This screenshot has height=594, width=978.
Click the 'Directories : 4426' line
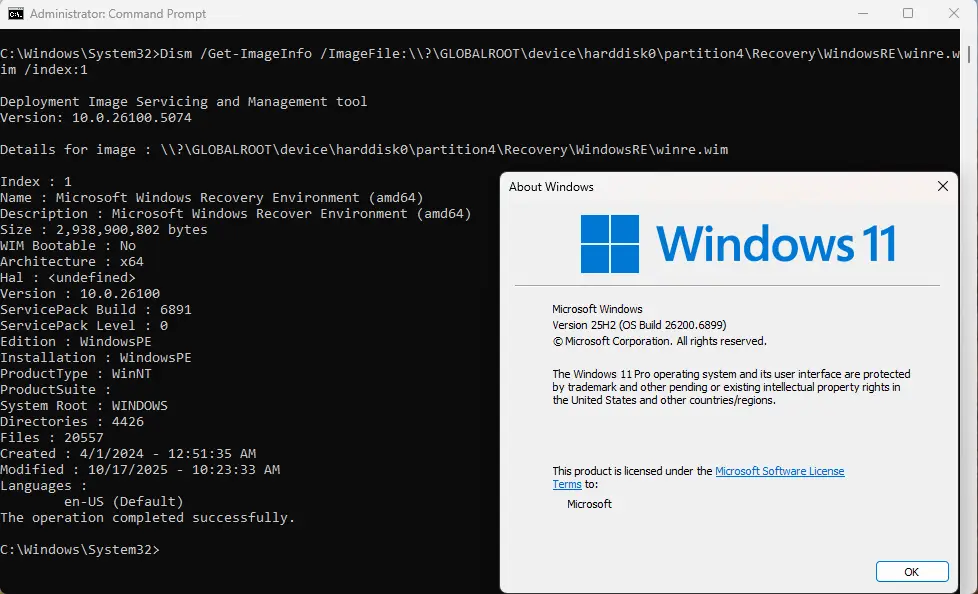pos(72,422)
